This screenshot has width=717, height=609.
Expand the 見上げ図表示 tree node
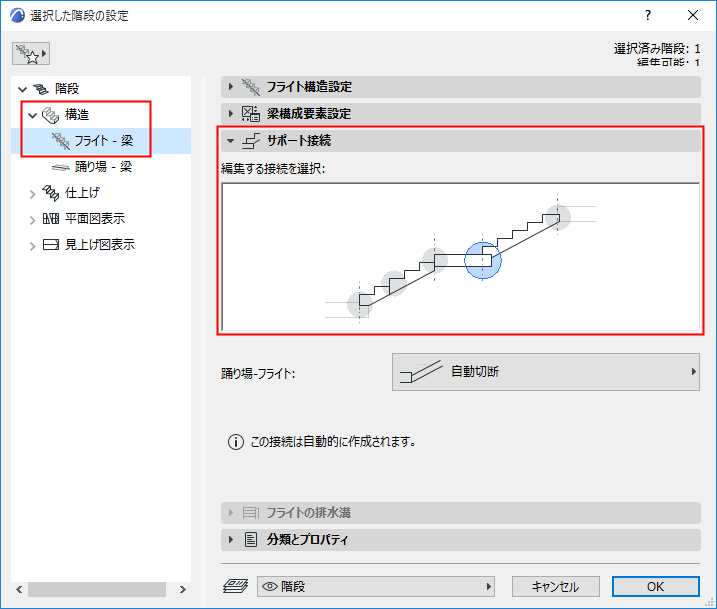click(x=32, y=246)
